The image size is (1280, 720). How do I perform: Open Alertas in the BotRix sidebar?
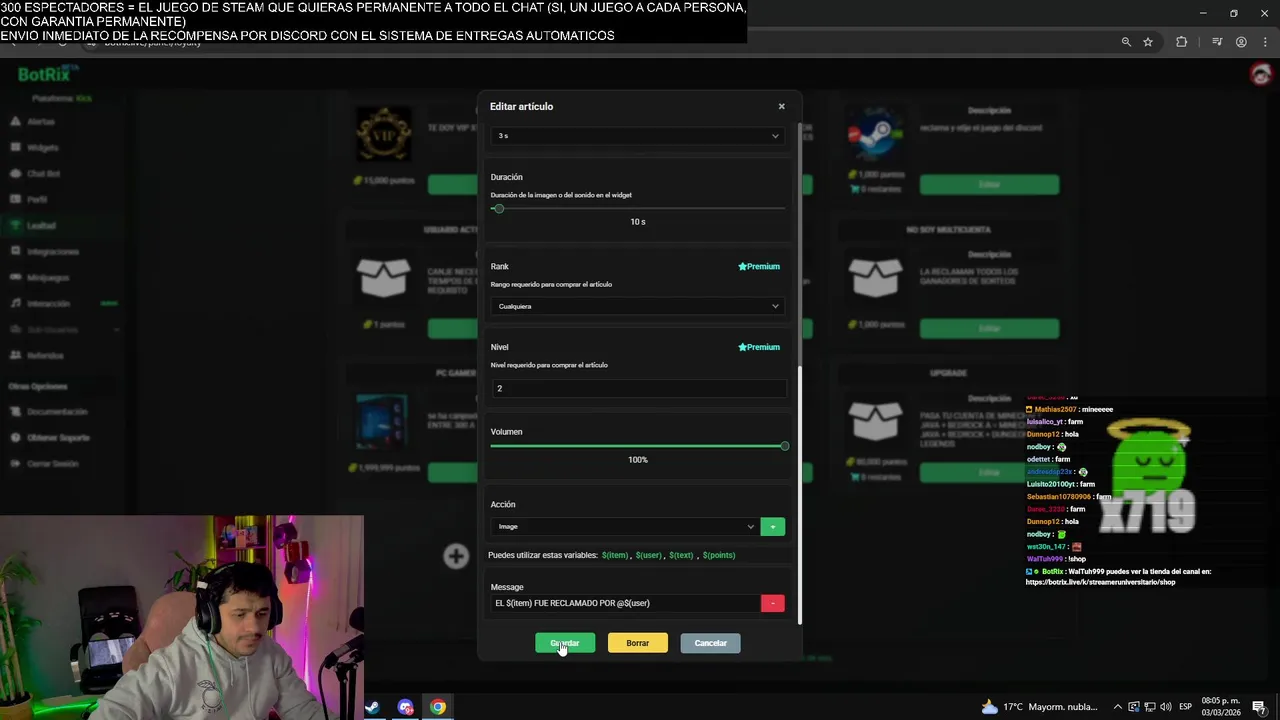click(41, 122)
